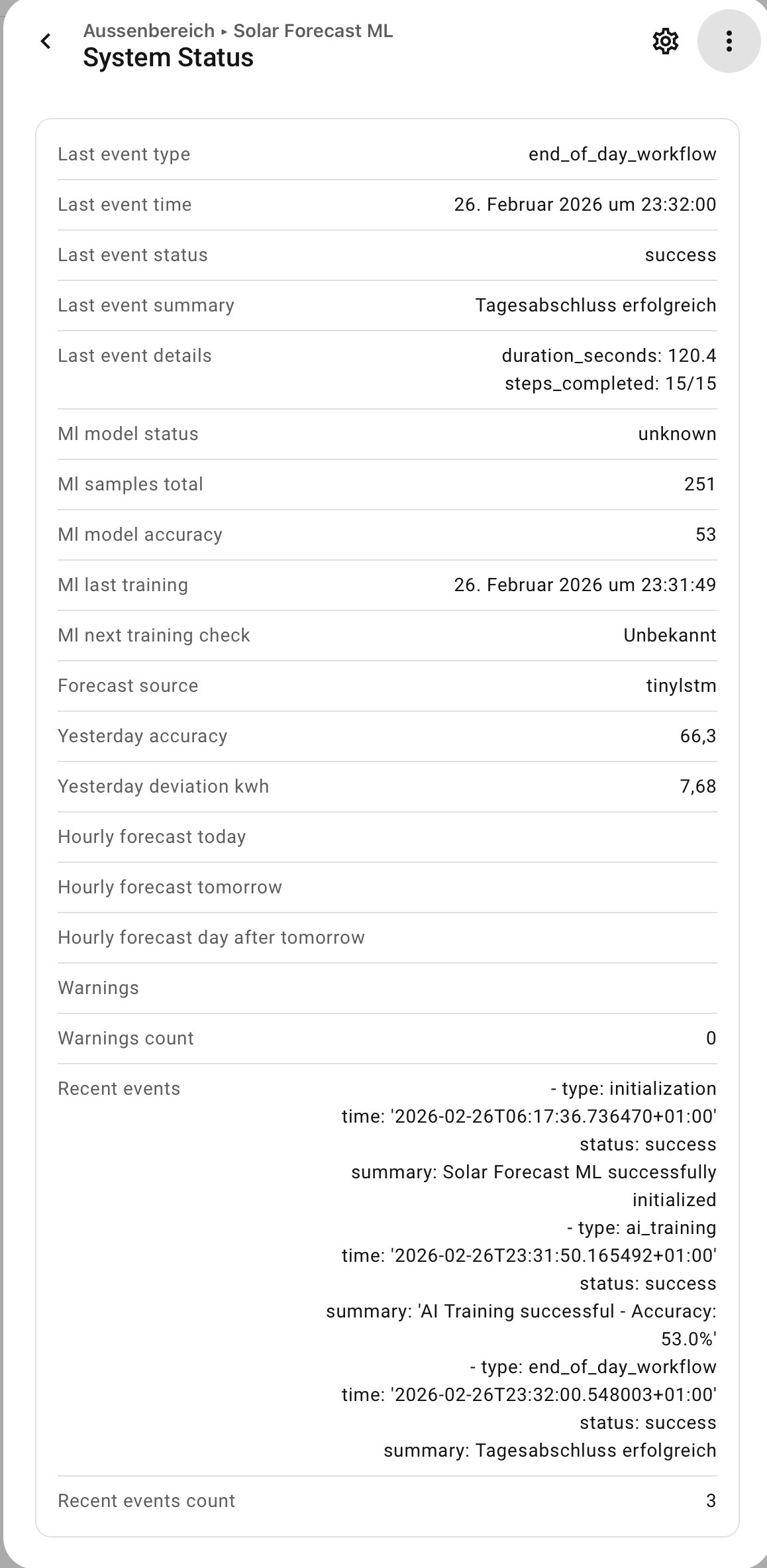The height and width of the screenshot is (1568, 767).
Task: Click the Ml samples total value 251
Action: click(x=699, y=484)
